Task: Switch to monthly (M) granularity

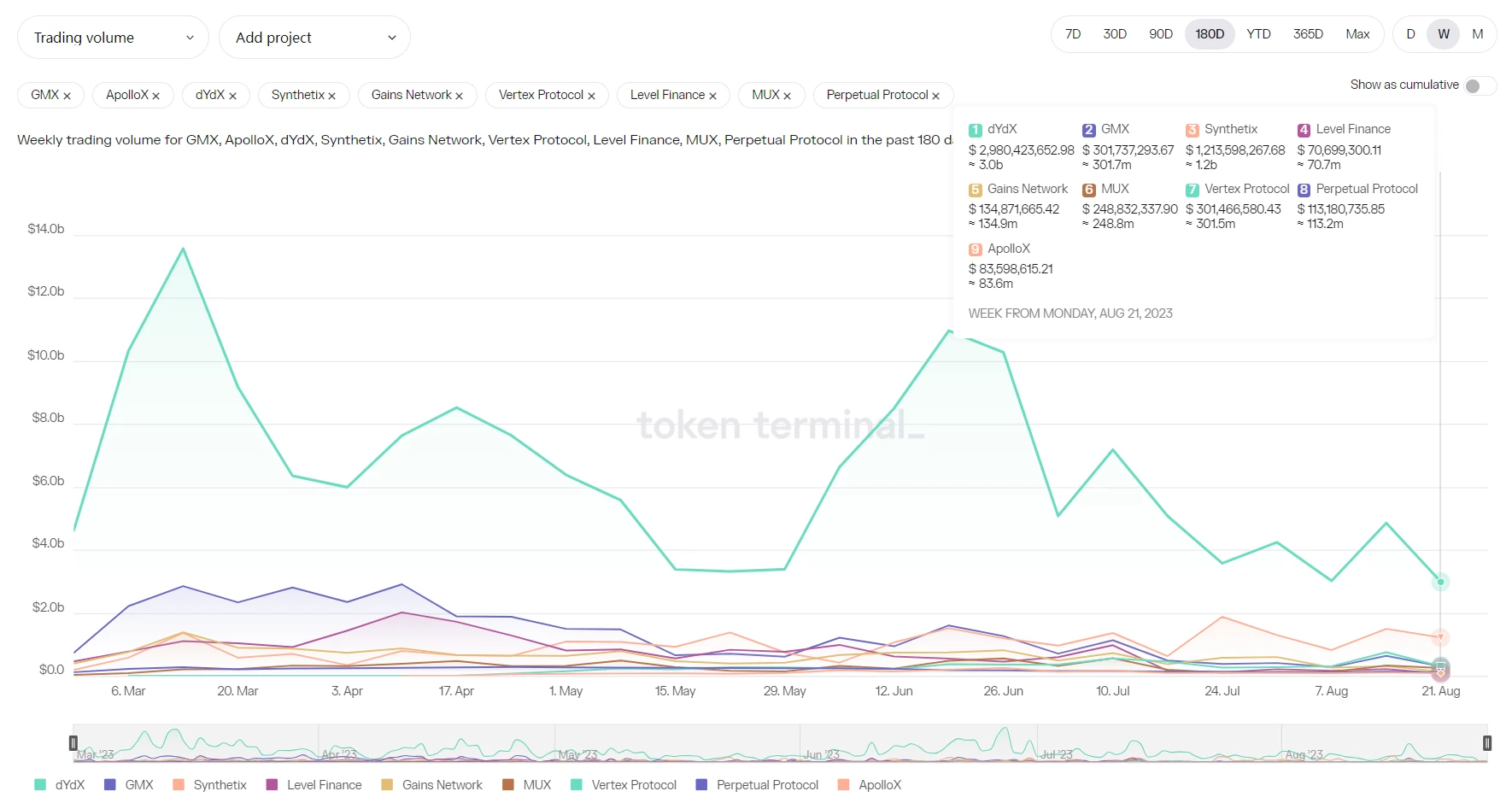Action: tap(1478, 34)
